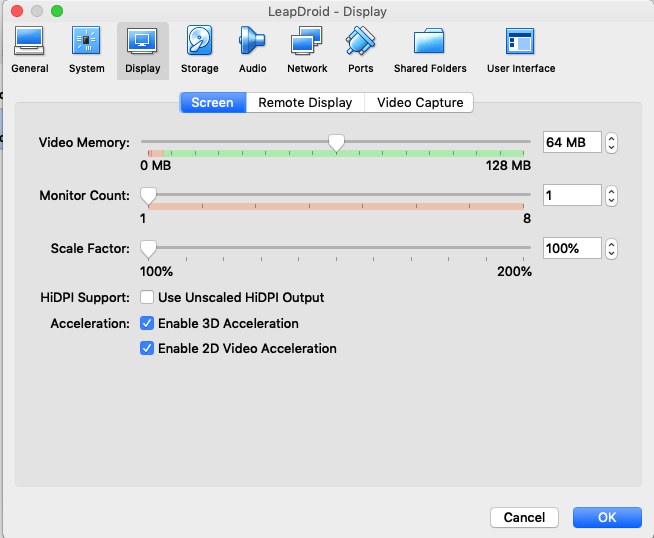Enable Use Unscaled HiDPI Output checkbox
This screenshot has width=654, height=538.
pos(147,297)
